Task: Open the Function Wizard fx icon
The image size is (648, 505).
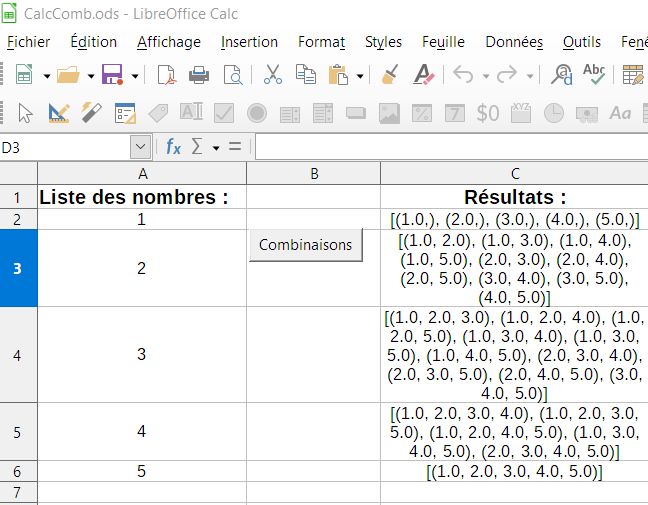Action: tap(173, 147)
